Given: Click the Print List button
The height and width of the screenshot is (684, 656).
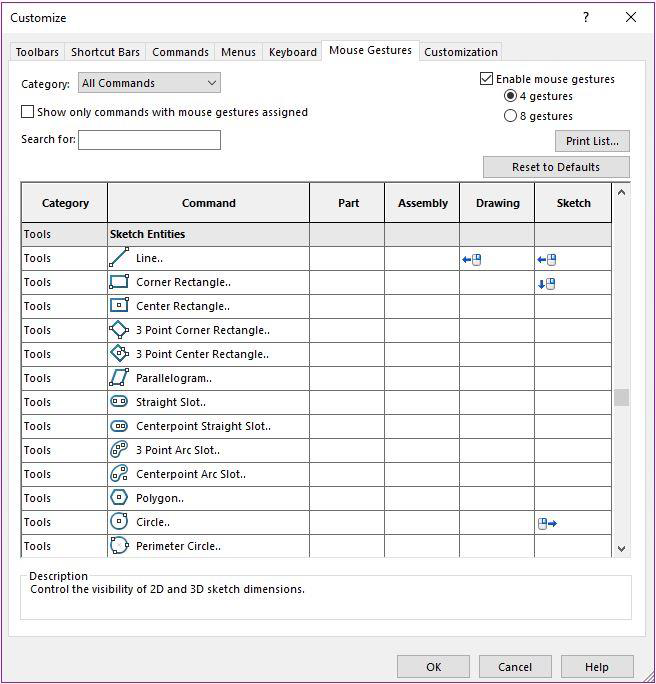Looking at the screenshot, I should coord(592,141).
